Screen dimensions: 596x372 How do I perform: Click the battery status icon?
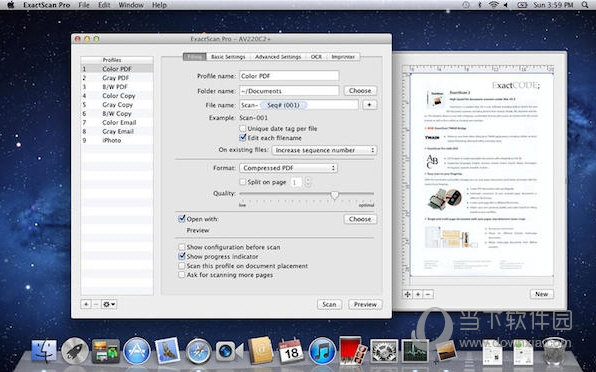click(x=522, y=5)
